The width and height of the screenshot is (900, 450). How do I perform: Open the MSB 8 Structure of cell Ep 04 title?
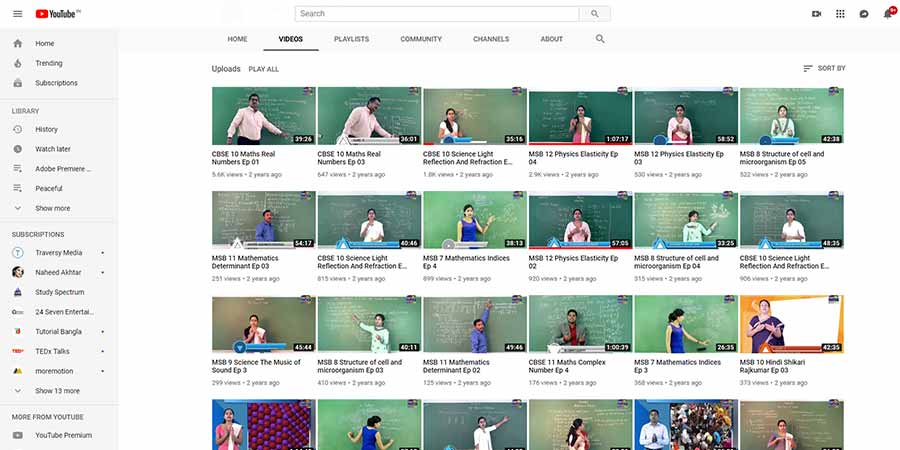[x=676, y=262]
